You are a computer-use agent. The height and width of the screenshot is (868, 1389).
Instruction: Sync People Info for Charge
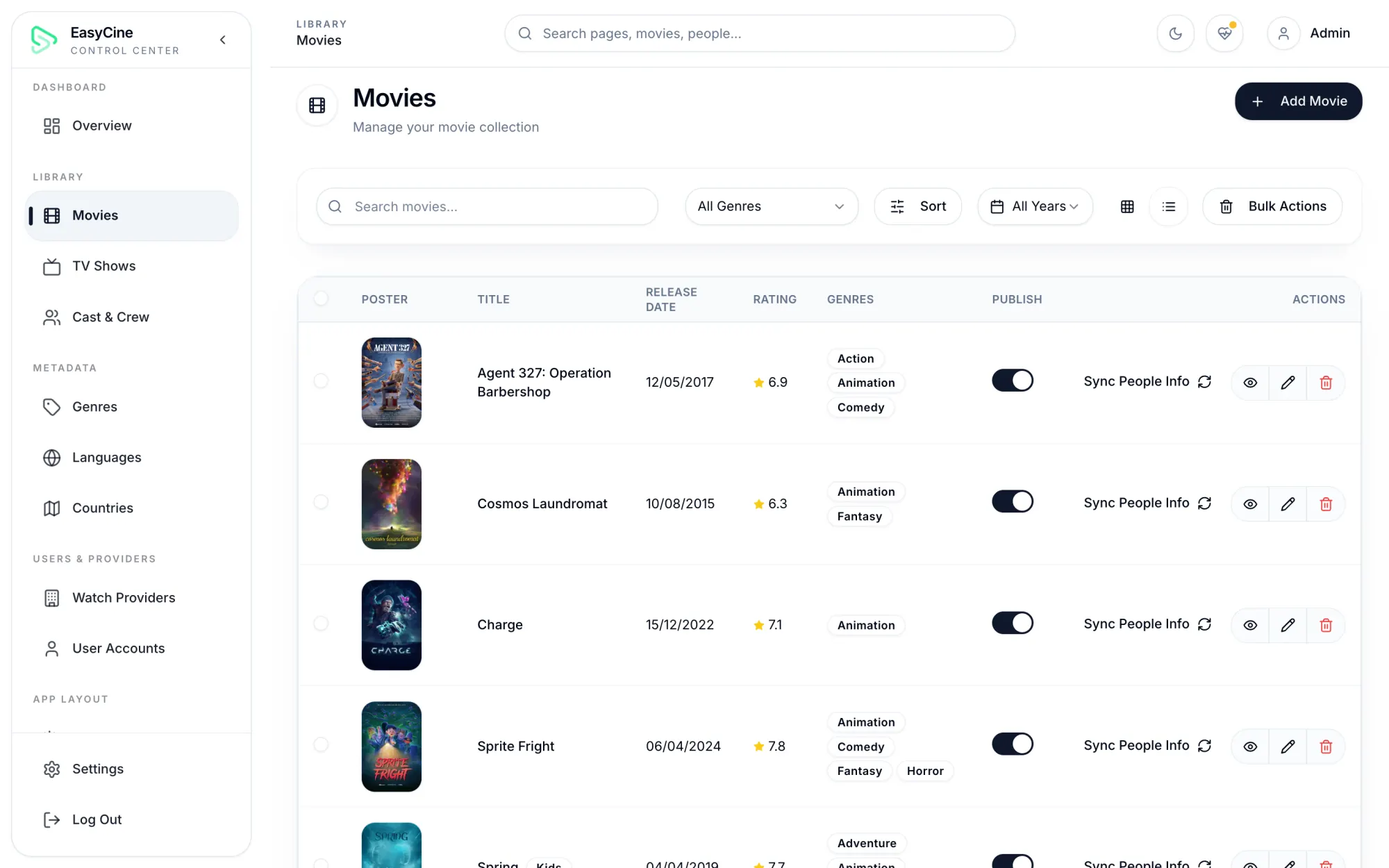(1147, 624)
